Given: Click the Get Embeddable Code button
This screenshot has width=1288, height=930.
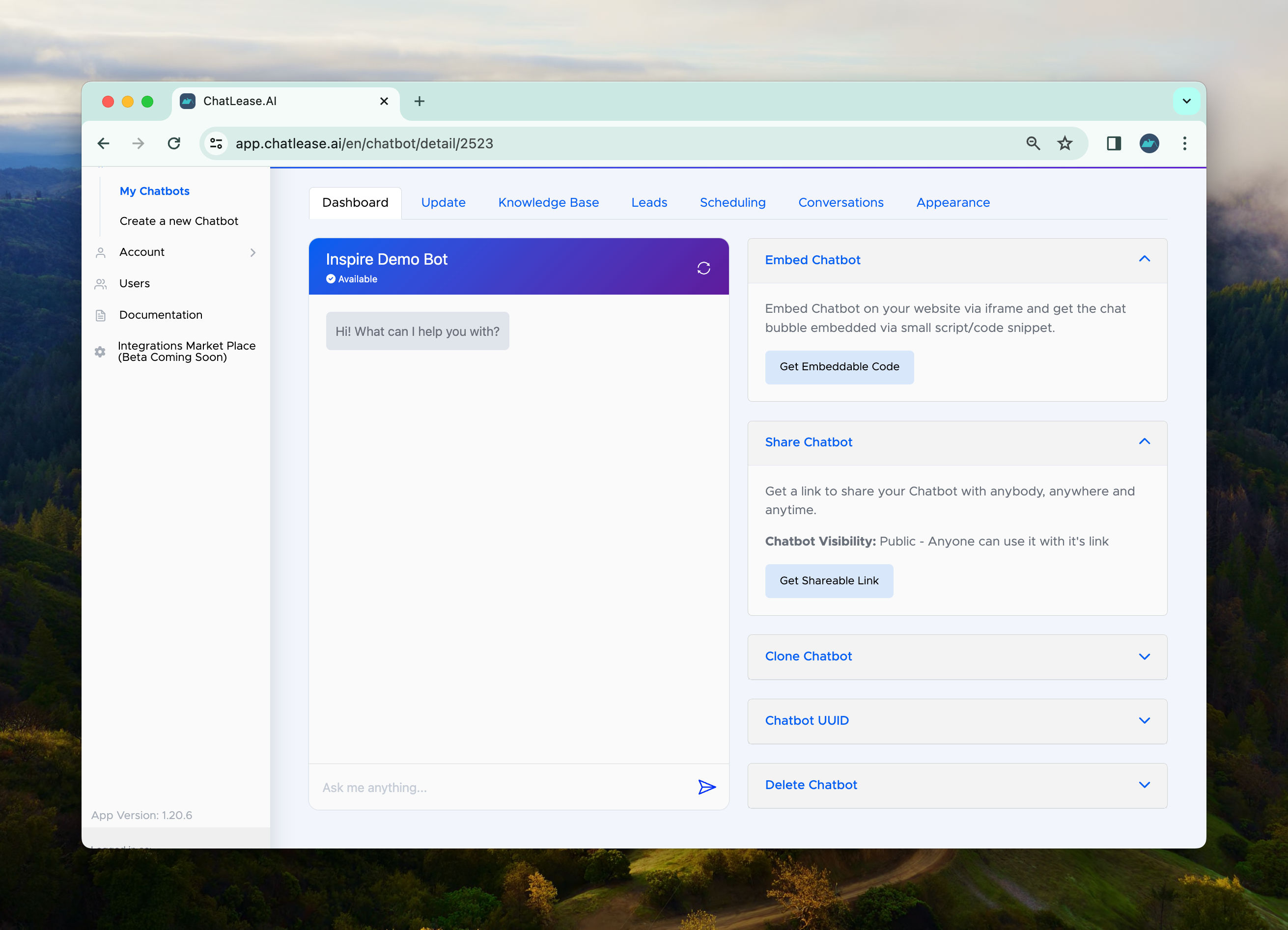Looking at the screenshot, I should (x=839, y=367).
